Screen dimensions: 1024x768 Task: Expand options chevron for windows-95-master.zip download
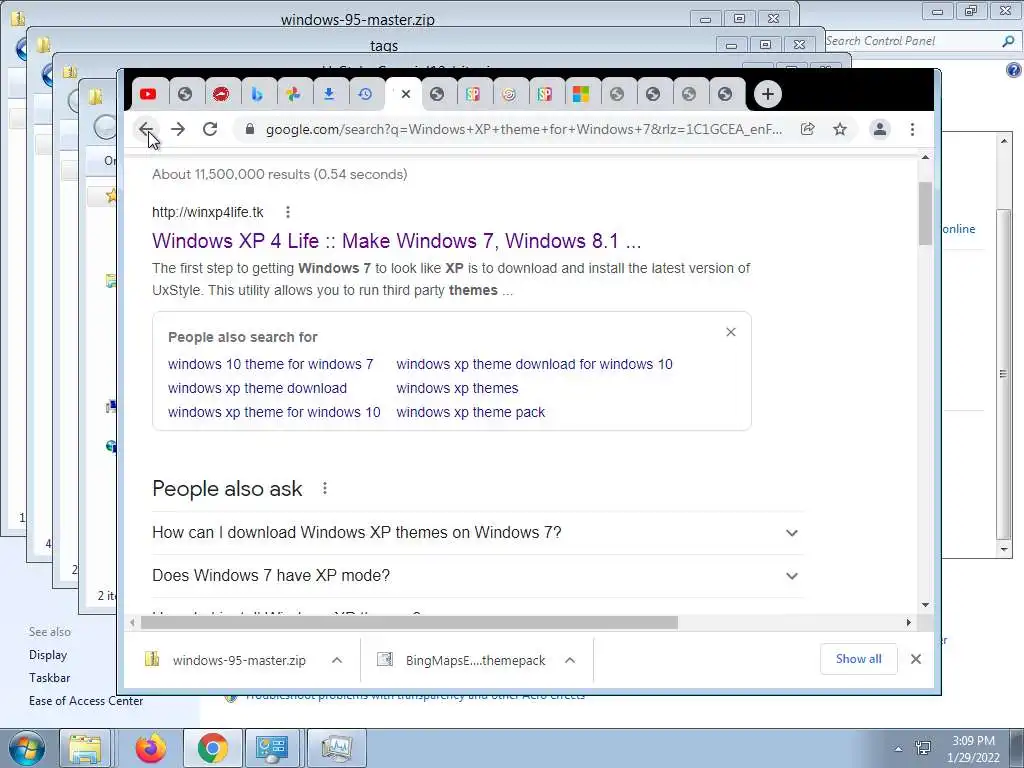[x=337, y=660]
